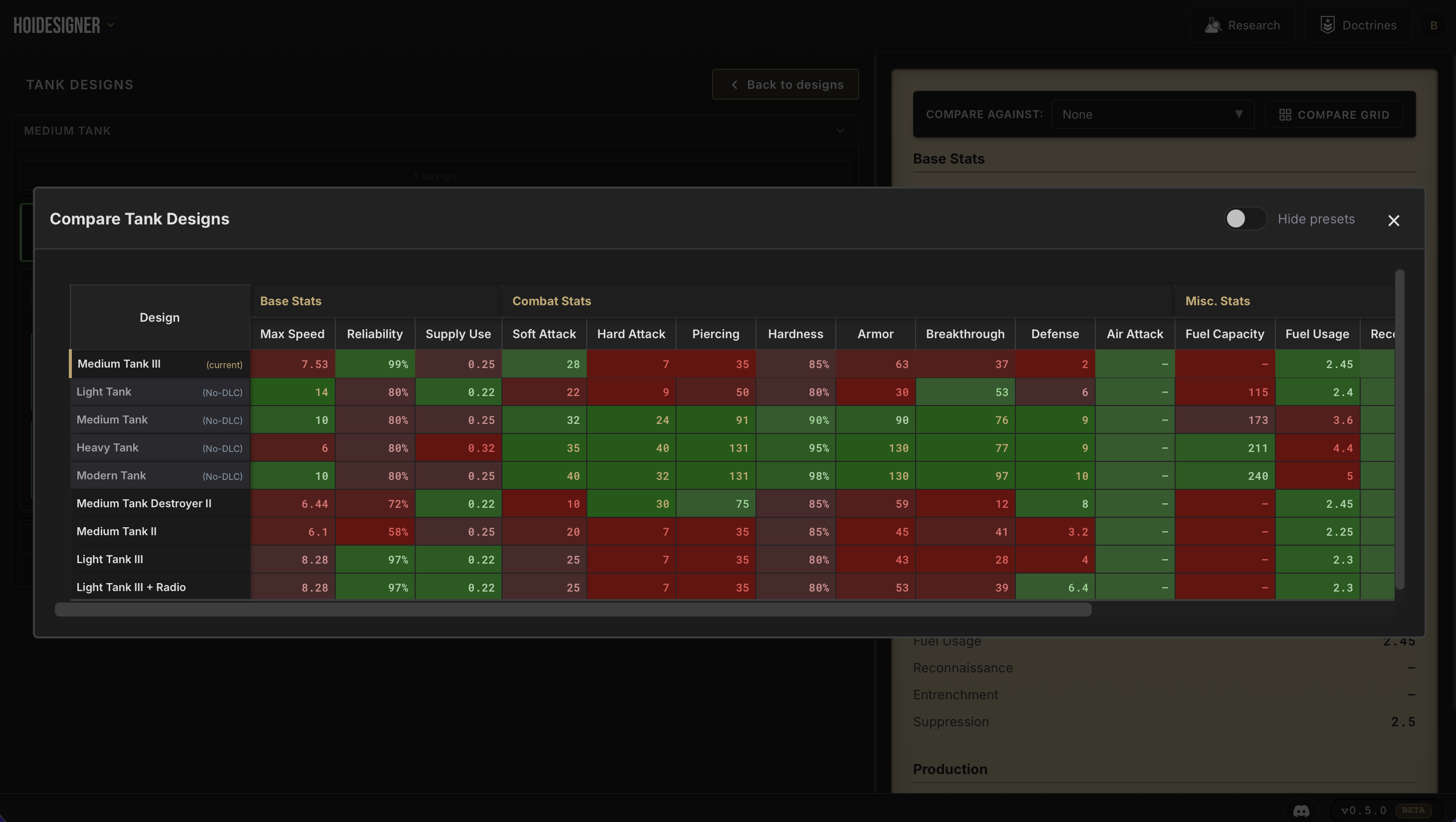The image size is (1456, 822).
Task: Click the COMPARE GRID button
Action: tap(1333, 115)
